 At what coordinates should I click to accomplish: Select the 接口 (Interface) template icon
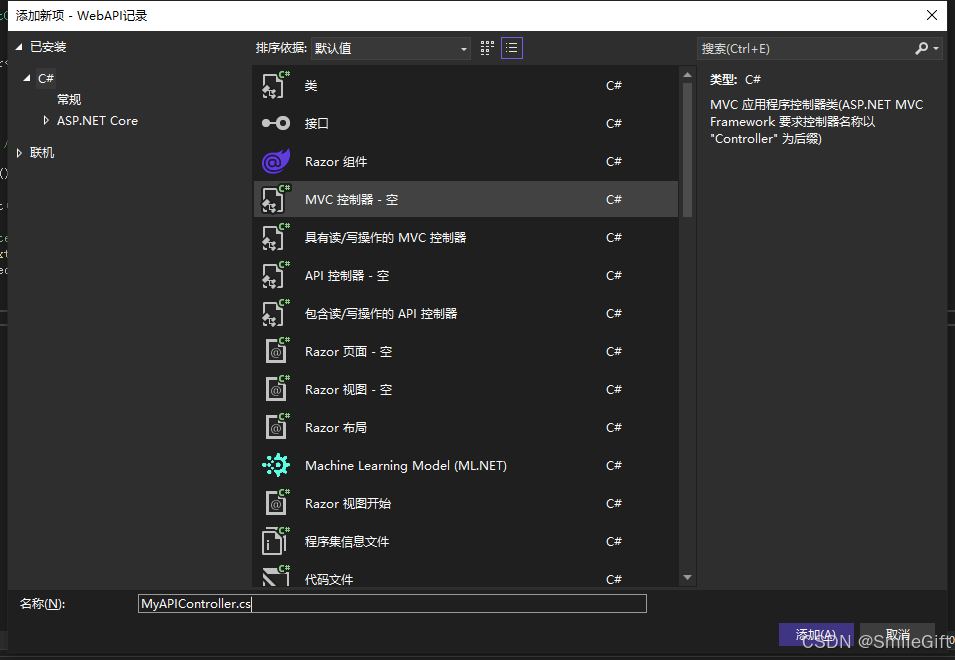point(275,124)
